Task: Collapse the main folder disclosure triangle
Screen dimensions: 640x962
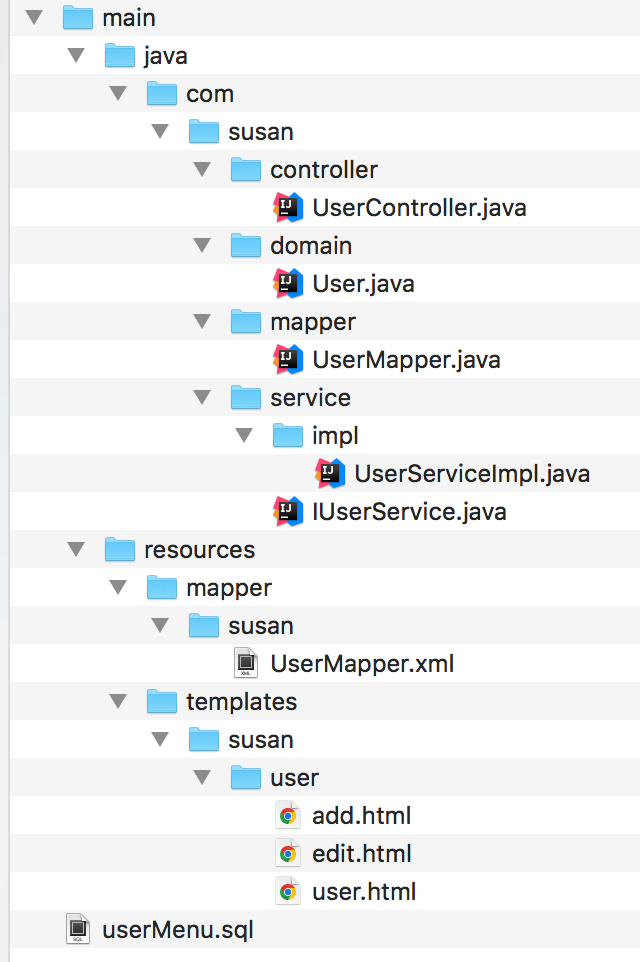Action: [x=34, y=18]
